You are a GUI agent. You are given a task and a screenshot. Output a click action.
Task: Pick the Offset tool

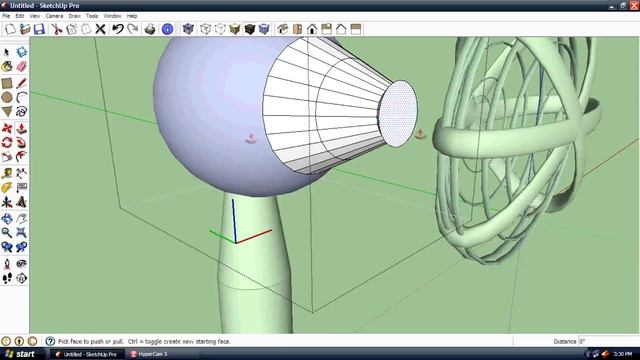[22, 156]
